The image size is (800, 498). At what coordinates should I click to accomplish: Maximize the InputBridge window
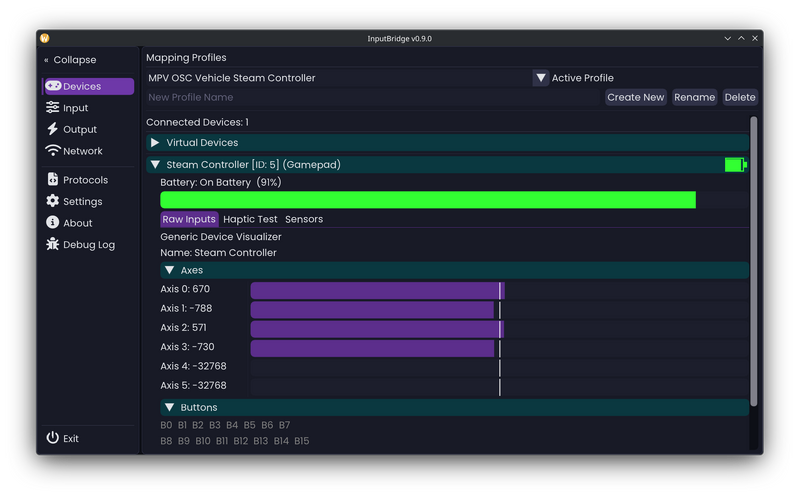pos(741,38)
